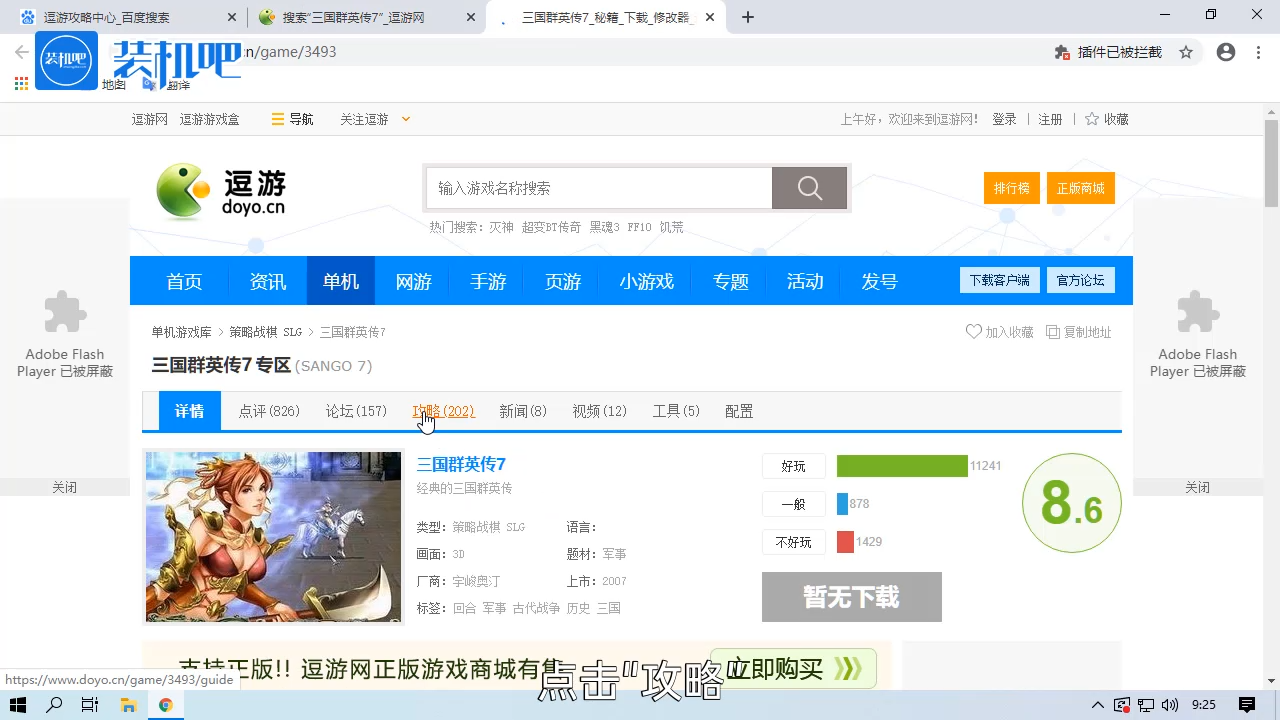This screenshot has width=1280, height=720.
Task: Expand hidden icons in the system tray
Action: [1097, 705]
